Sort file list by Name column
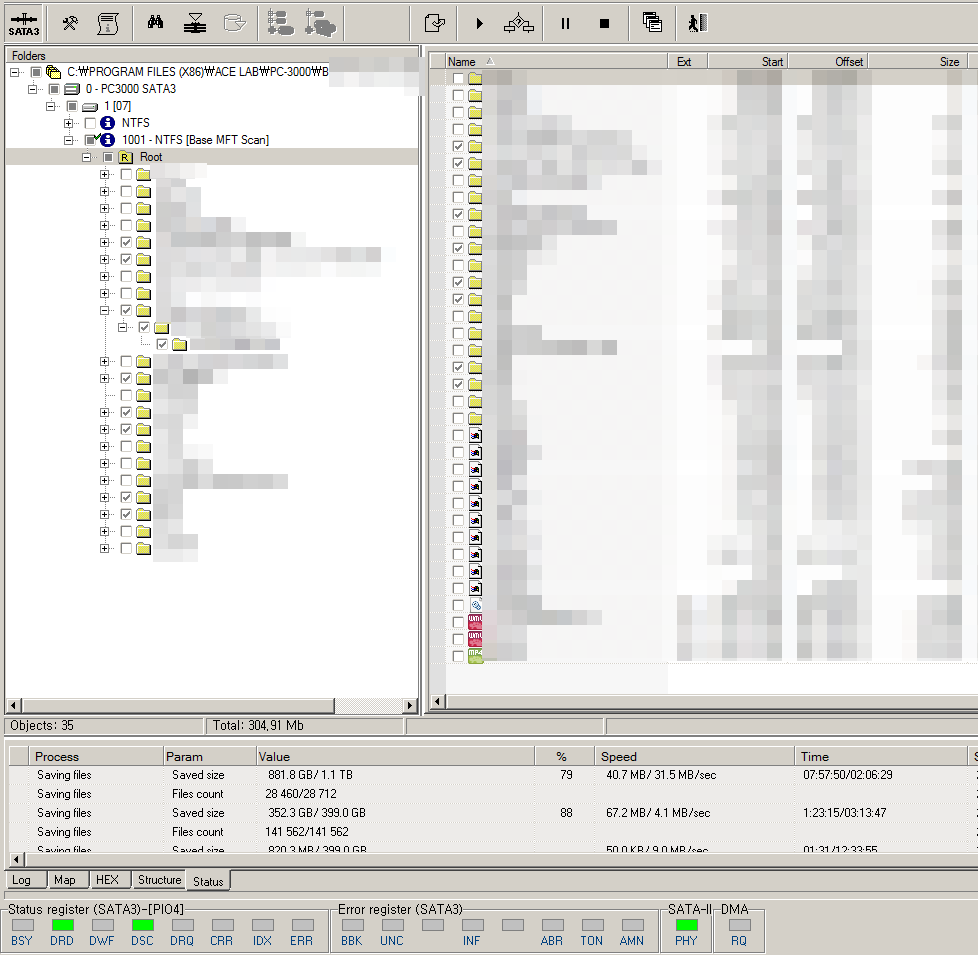Viewport: 978px width, 956px height. [x=556, y=62]
